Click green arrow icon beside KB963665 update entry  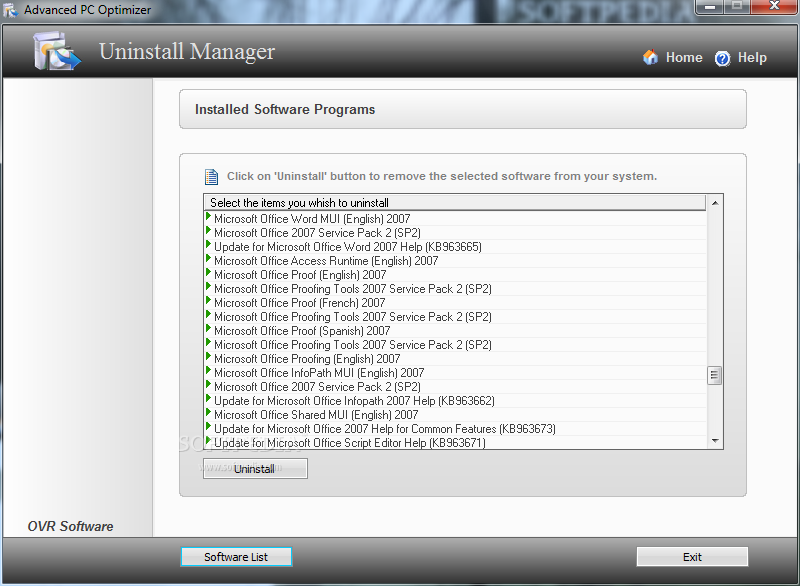click(208, 244)
